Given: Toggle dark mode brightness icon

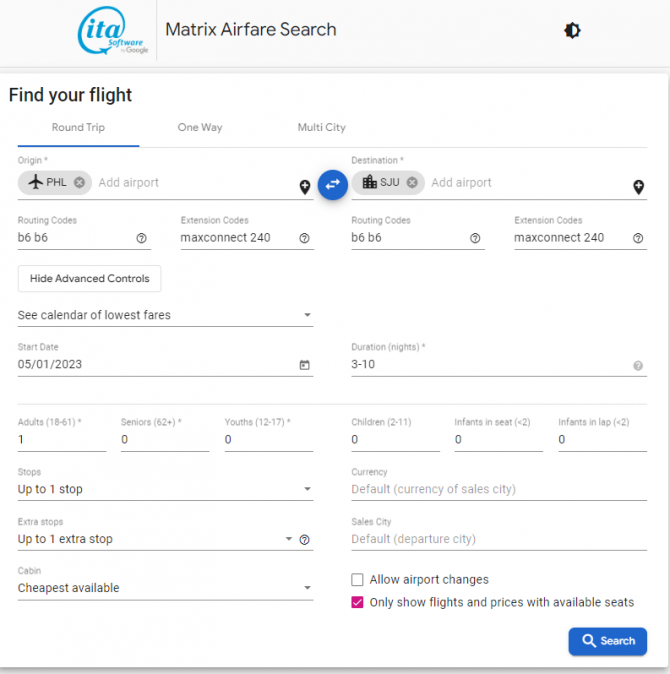Looking at the screenshot, I should coord(572,31).
